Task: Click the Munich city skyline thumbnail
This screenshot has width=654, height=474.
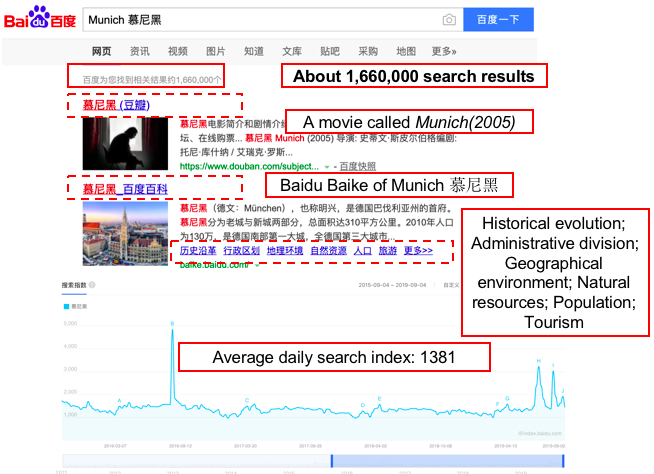Action: (x=125, y=234)
